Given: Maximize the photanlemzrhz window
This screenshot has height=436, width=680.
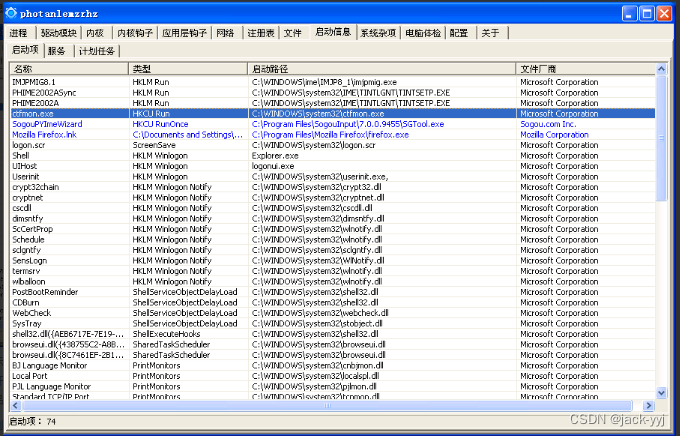Looking at the screenshot, I should point(647,13).
